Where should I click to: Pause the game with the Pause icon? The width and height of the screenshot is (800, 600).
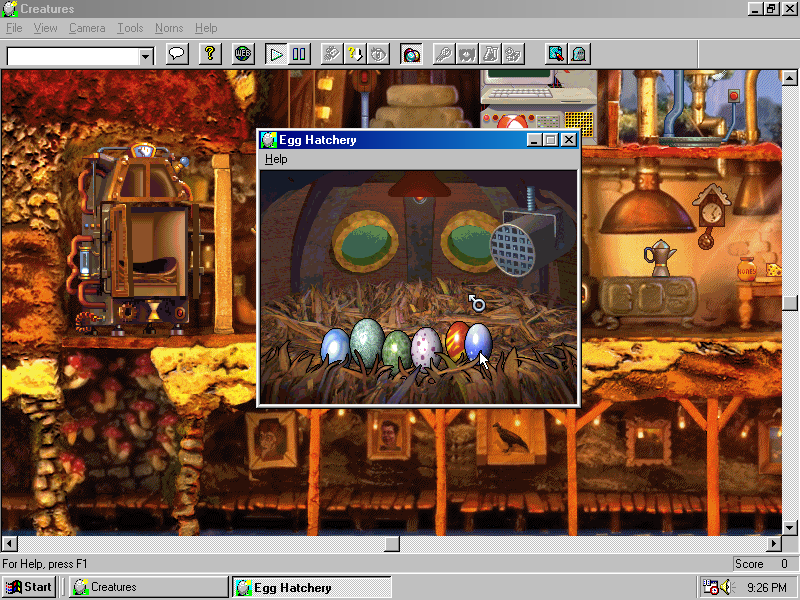pyautogui.click(x=299, y=54)
